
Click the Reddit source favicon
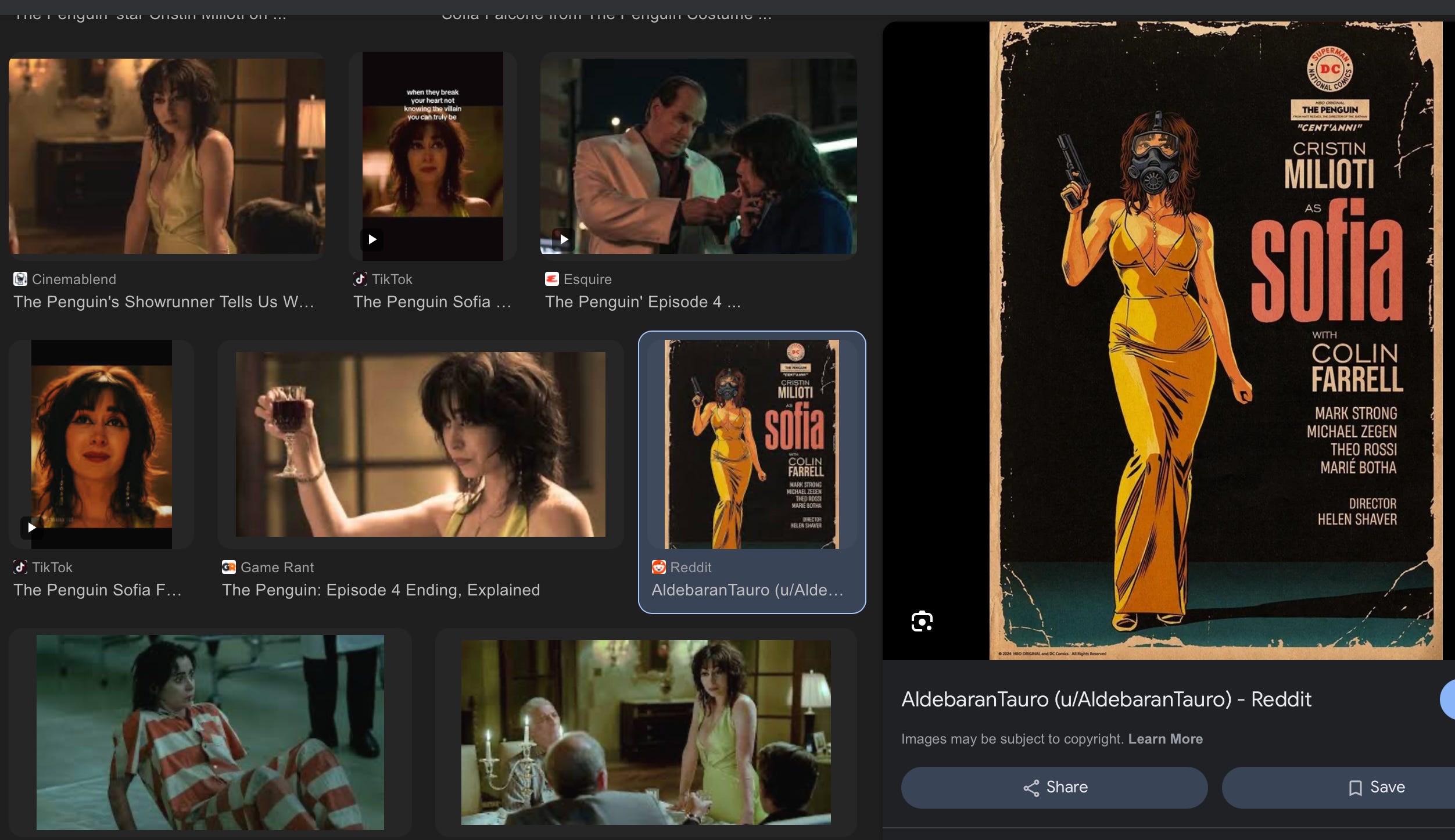click(658, 567)
